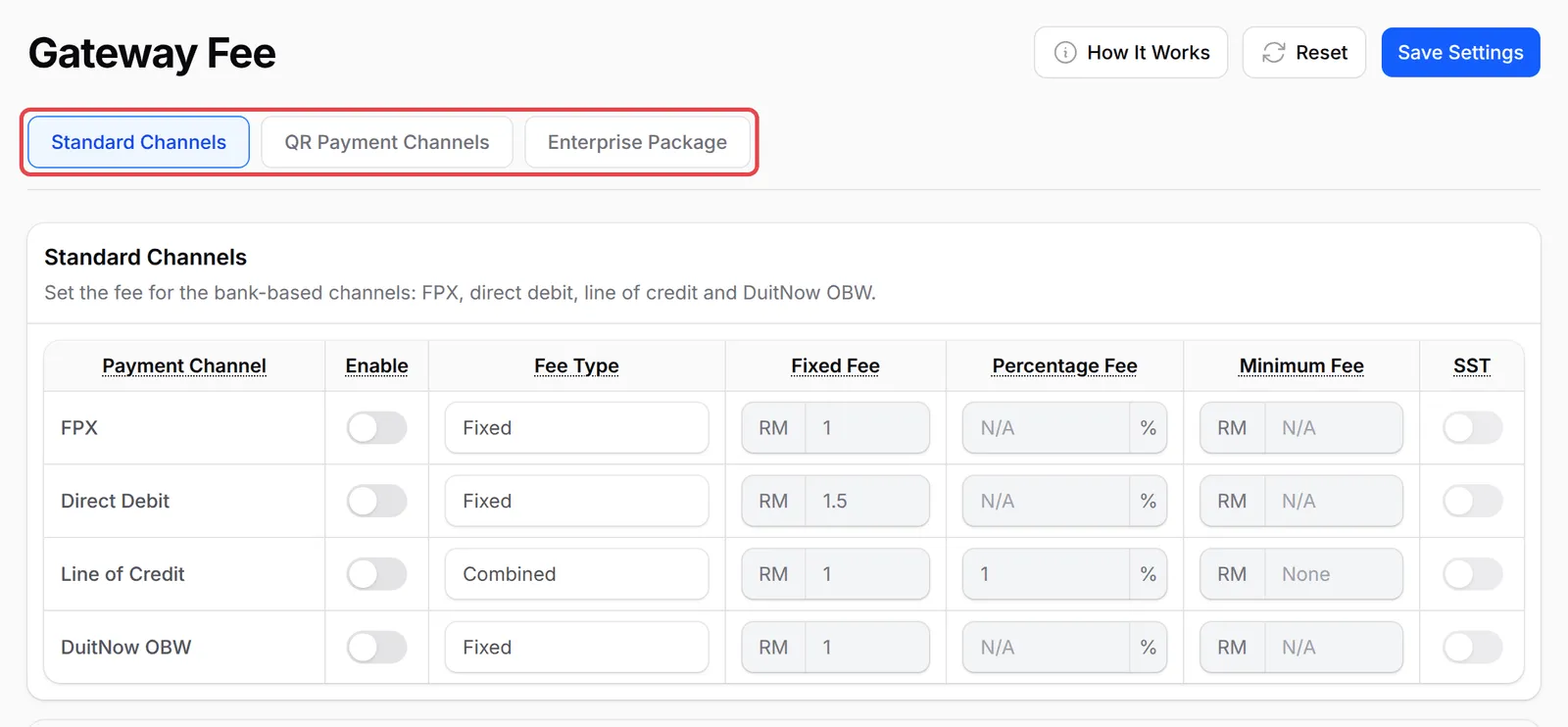The width and height of the screenshot is (1568, 727).
Task: Switch to QR Payment Channels tab
Action: [x=387, y=142]
